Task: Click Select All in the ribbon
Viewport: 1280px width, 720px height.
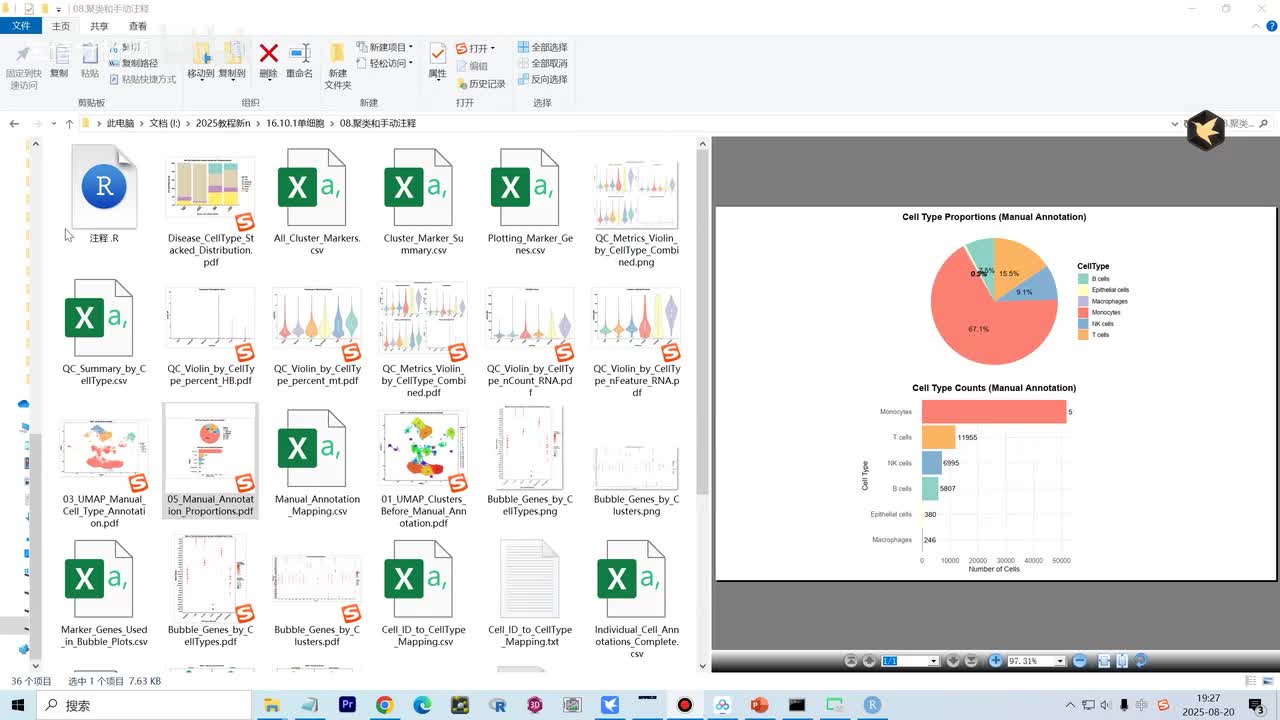Action: pos(543,47)
